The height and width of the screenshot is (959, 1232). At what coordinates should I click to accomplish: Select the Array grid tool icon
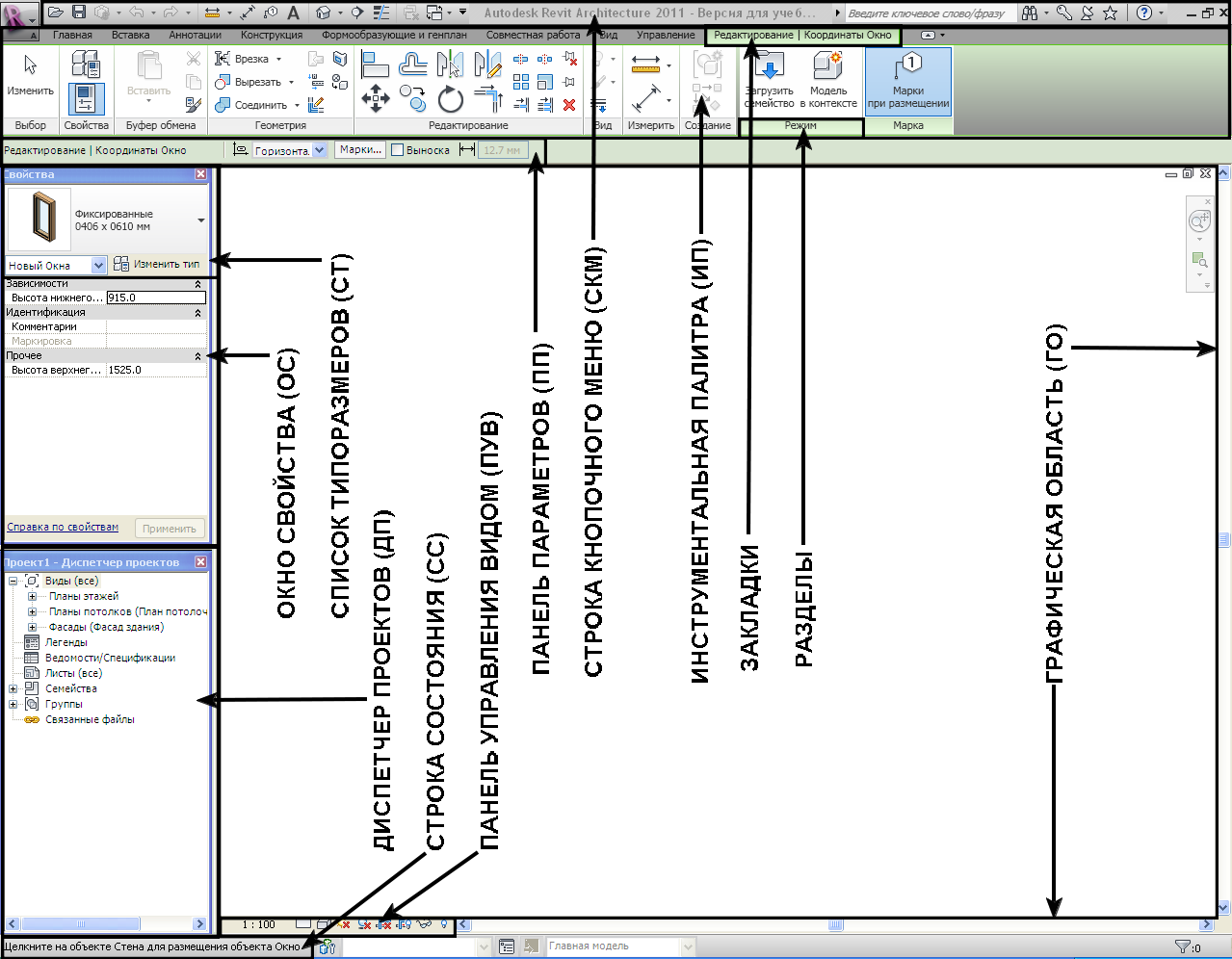(x=521, y=82)
